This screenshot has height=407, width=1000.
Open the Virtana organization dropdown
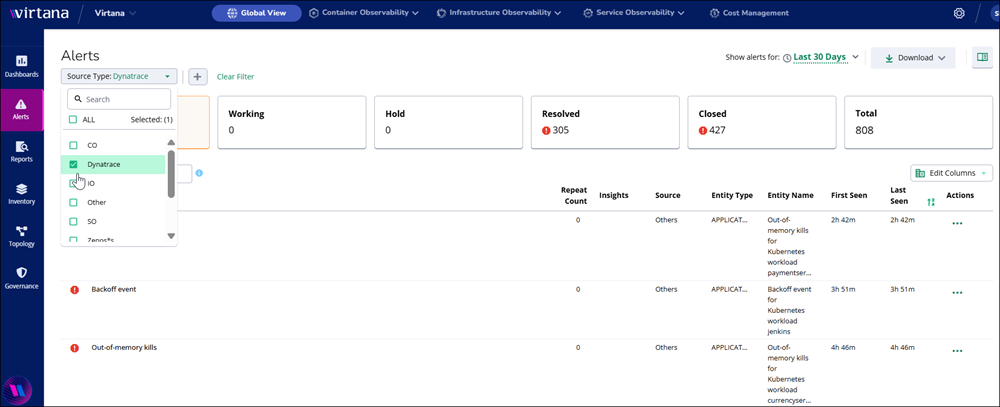[x=115, y=13]
